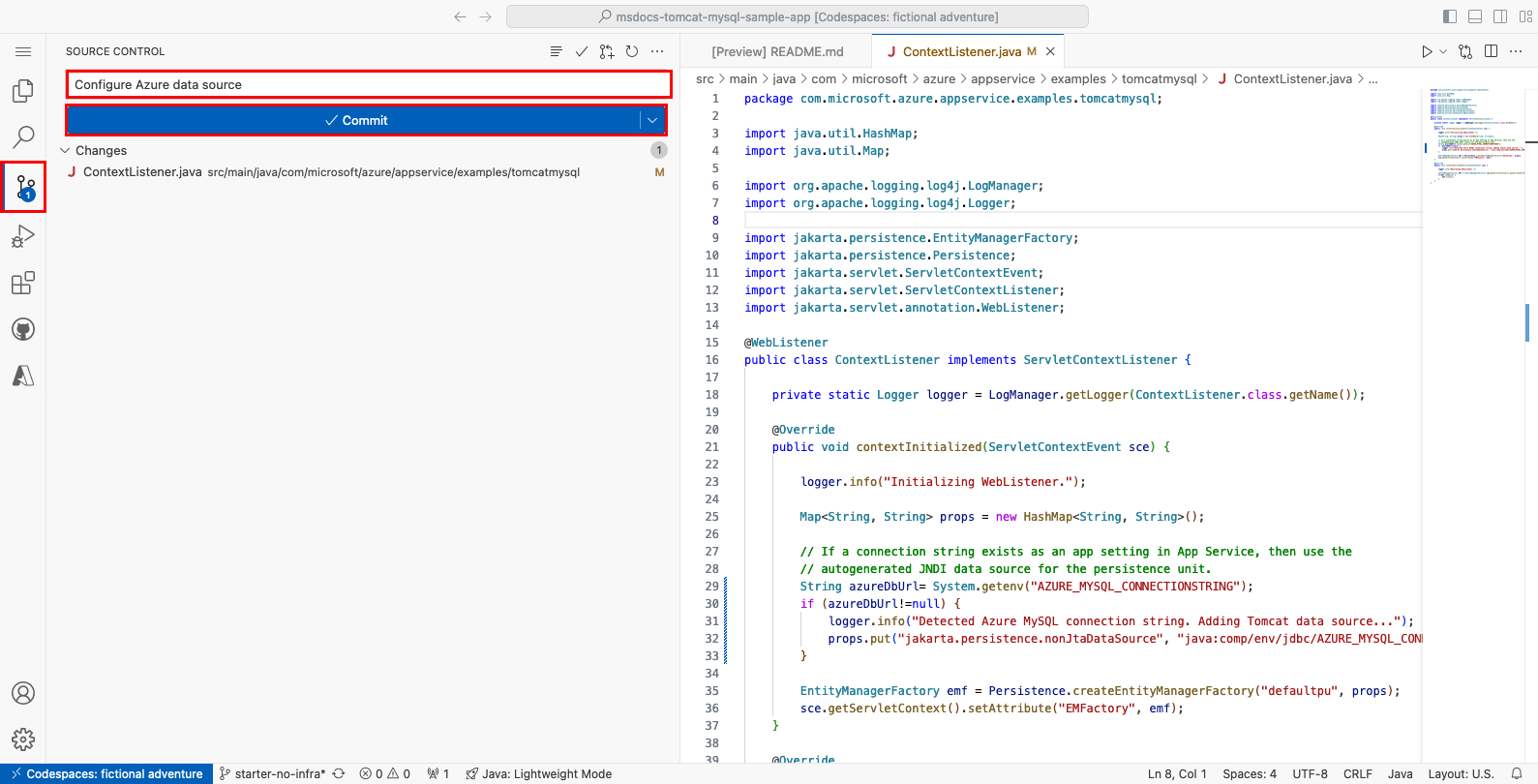Click the refresh source control icon

coord(632,51)
